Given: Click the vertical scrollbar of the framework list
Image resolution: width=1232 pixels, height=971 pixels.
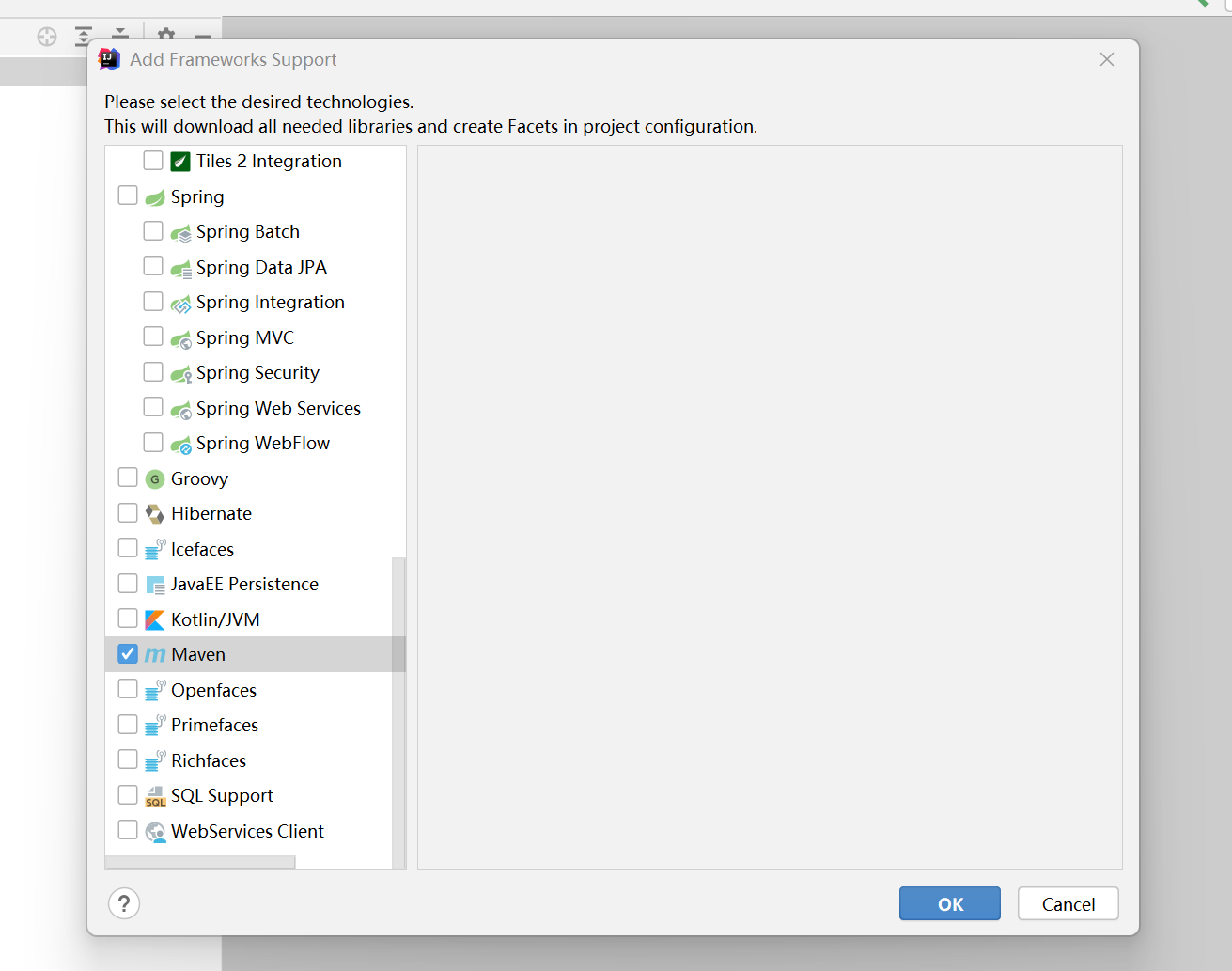Looking at the screenshot, I should 398,713.
